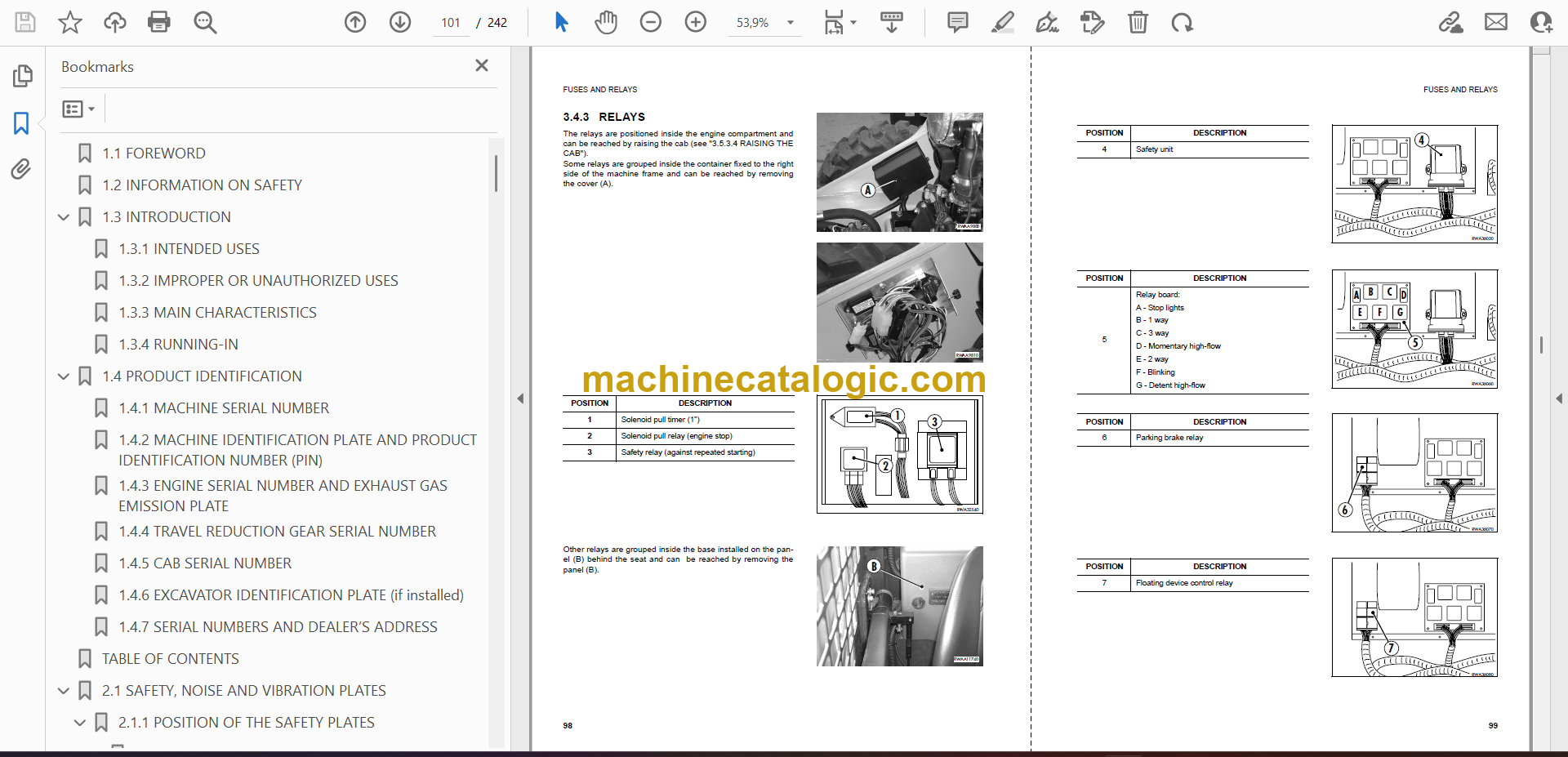Add a sticky note comment

tap(958, 22)
